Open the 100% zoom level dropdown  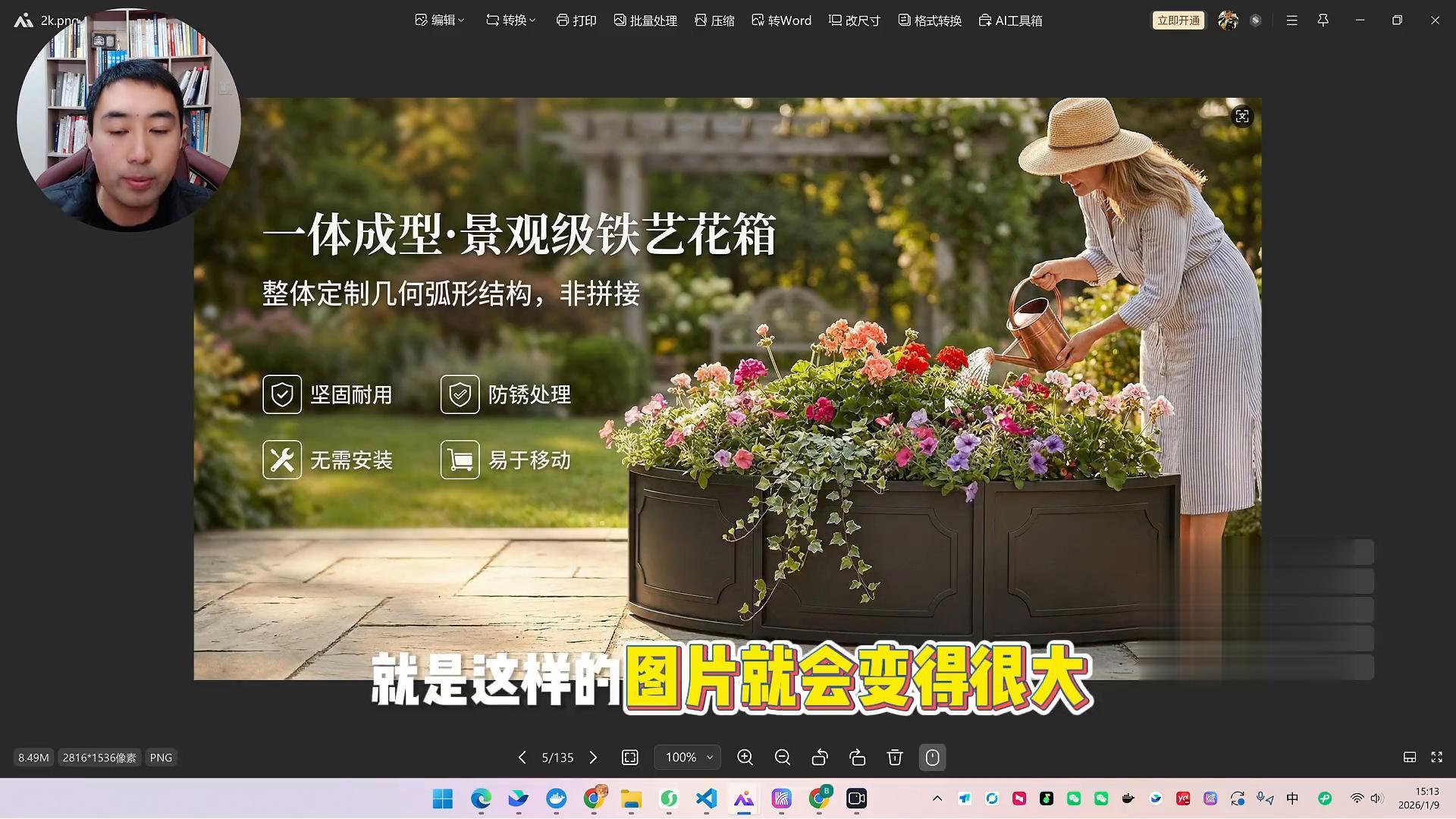pyautogui.click(x=689, y=758)
